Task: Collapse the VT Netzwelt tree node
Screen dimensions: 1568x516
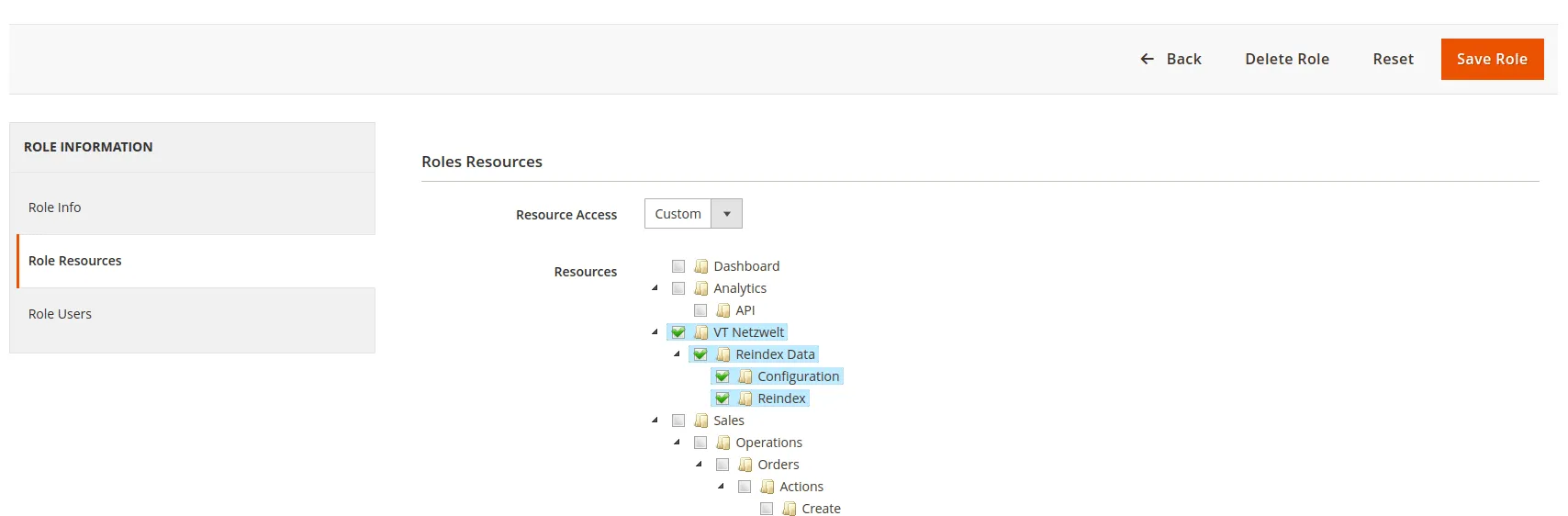Action: pos(655,332)
